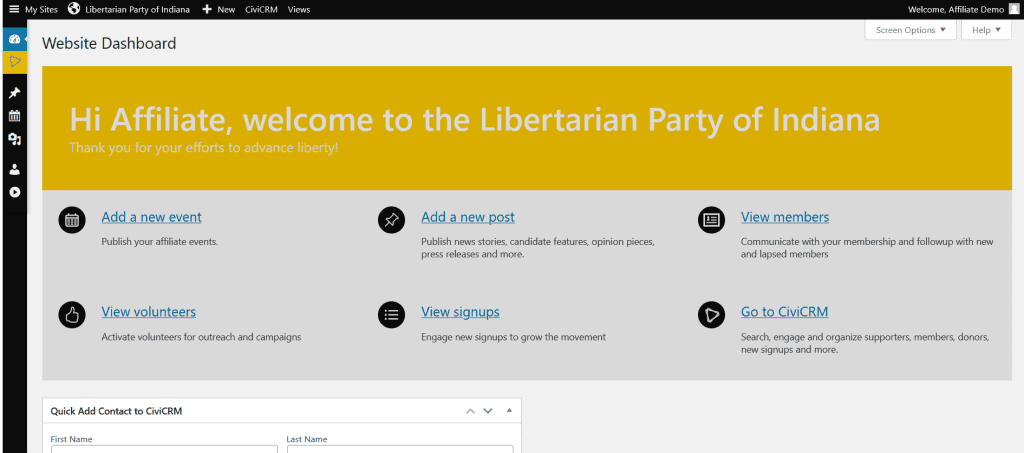Viewport: 1024px width, 453px height.
Task: Expand the Screen Options dropdown
Action: 909,30
